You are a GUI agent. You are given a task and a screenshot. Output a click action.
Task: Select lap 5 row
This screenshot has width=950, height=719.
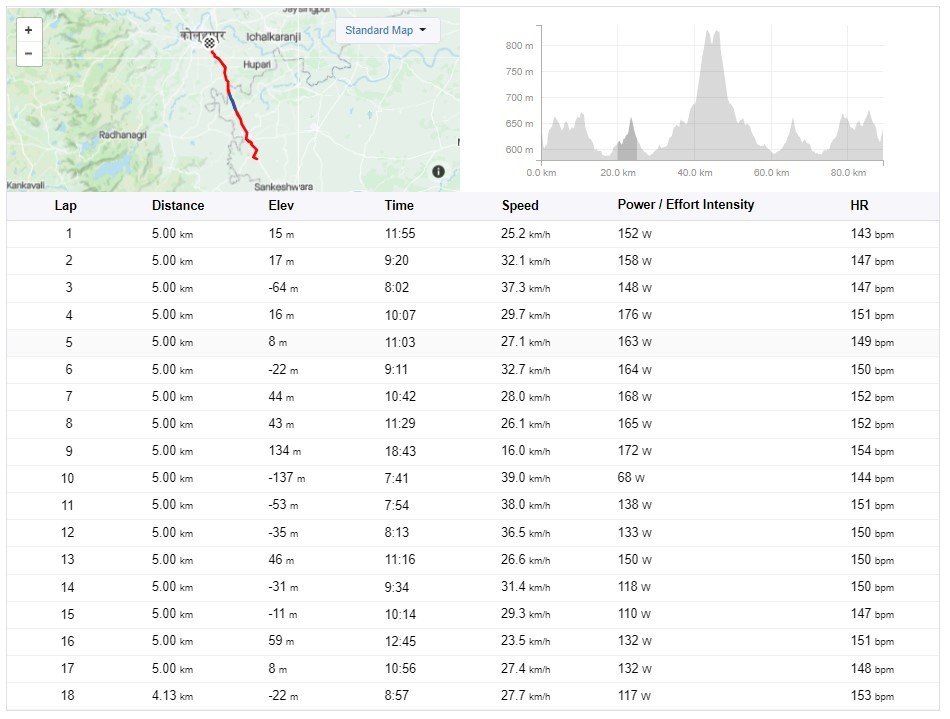tap(474, 342)
